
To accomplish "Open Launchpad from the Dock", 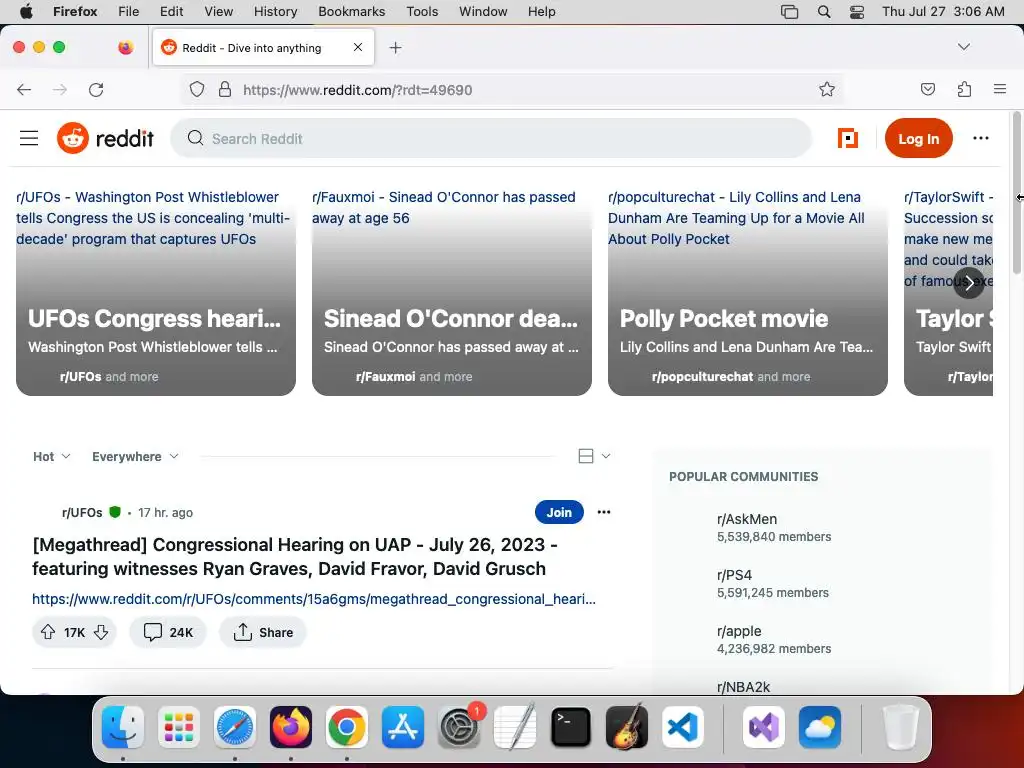I will pos(179,727).
